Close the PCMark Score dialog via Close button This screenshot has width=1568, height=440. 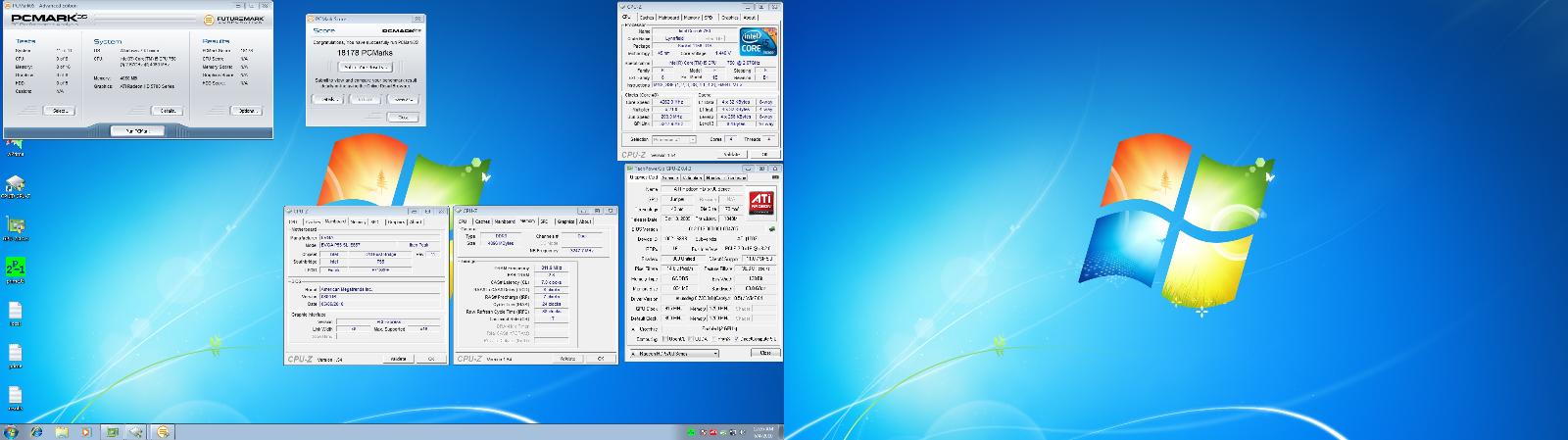[403, 117]
